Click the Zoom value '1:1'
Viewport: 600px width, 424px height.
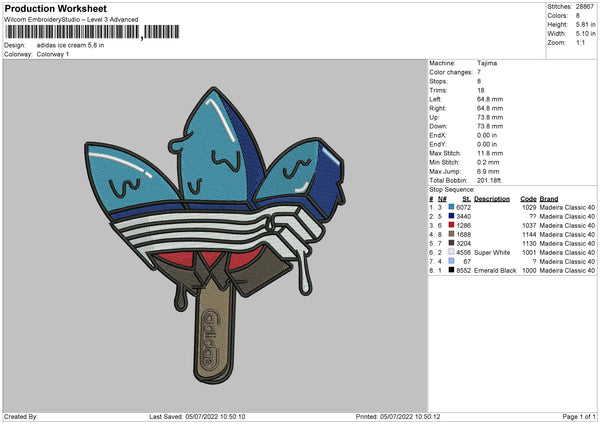tap(580, 42)
